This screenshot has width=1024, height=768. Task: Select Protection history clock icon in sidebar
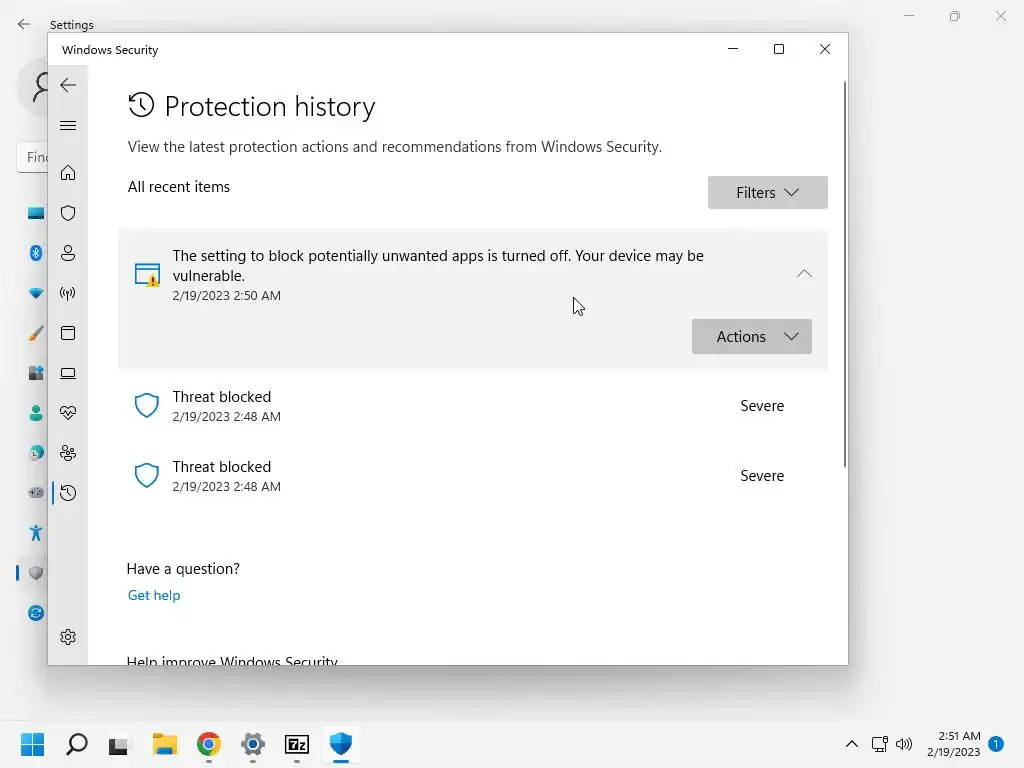(68, 493)
